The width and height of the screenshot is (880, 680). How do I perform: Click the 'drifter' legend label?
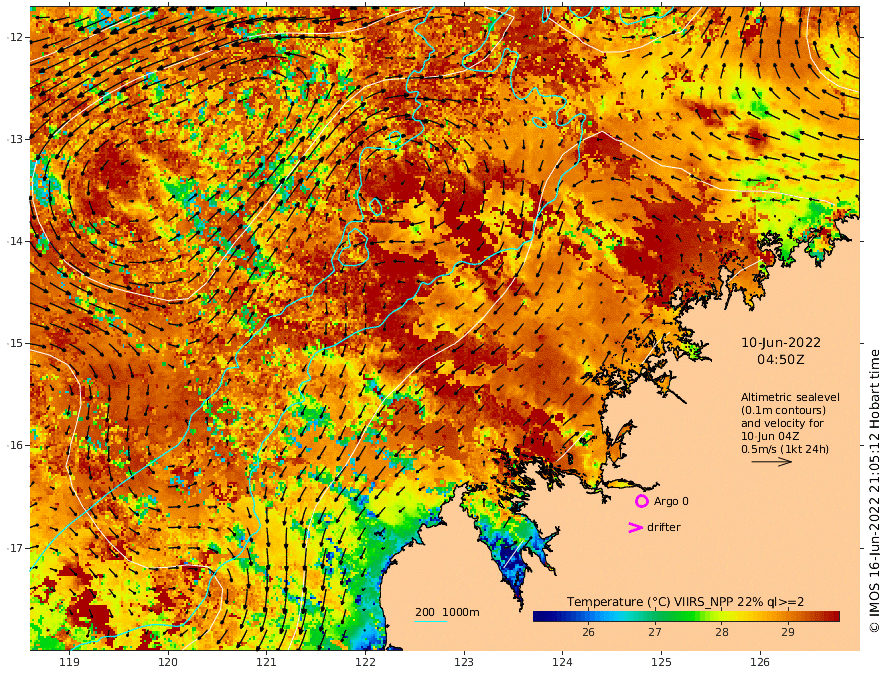(664, 527)
